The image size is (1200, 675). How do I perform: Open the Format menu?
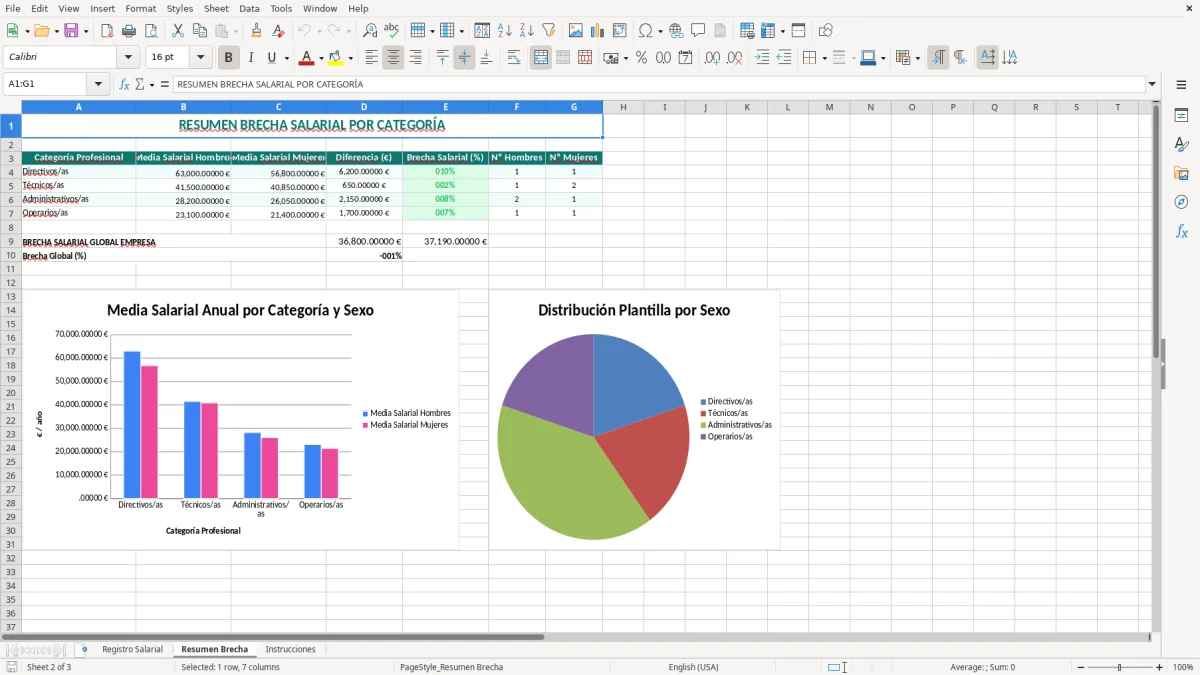click(140, 8)
